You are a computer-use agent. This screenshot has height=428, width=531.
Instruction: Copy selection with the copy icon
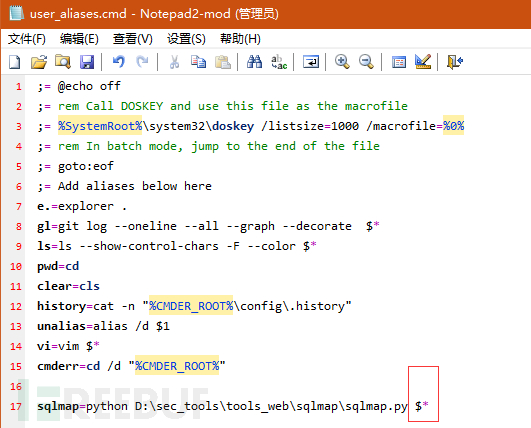(198, 62)
